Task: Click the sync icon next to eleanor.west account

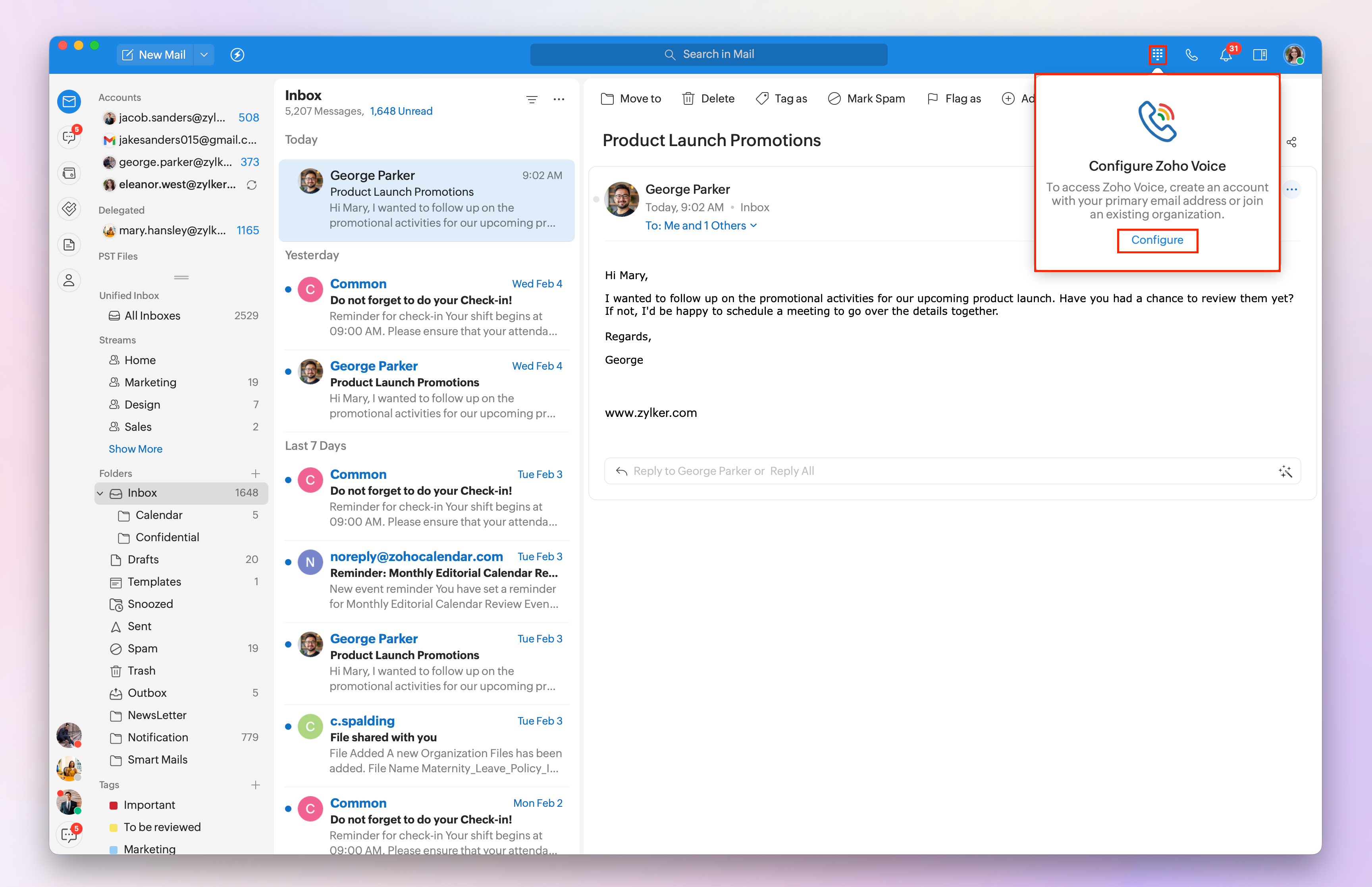Action: tap(252, 185)
